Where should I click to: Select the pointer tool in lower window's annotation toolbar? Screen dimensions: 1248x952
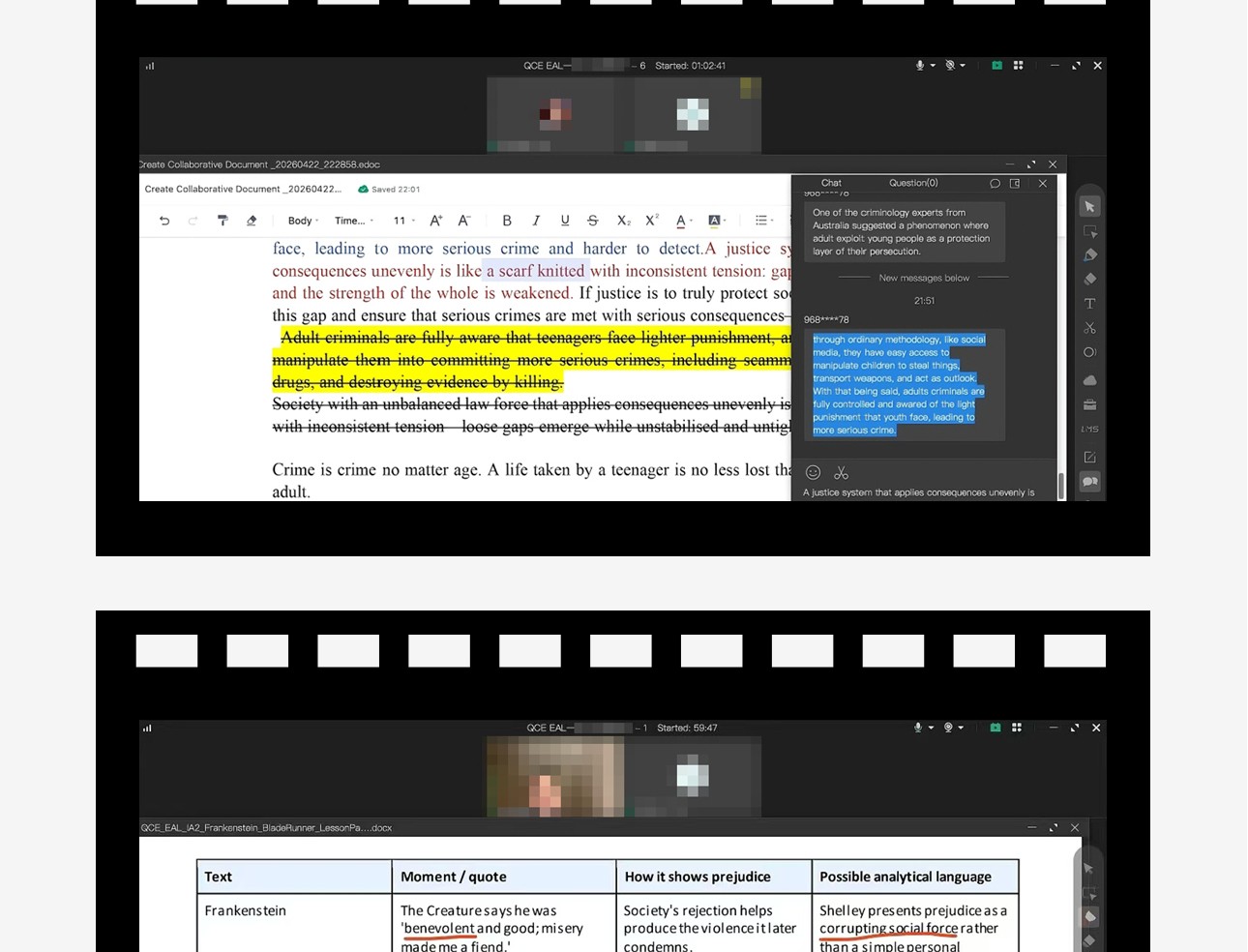(x=1089, y=869)
